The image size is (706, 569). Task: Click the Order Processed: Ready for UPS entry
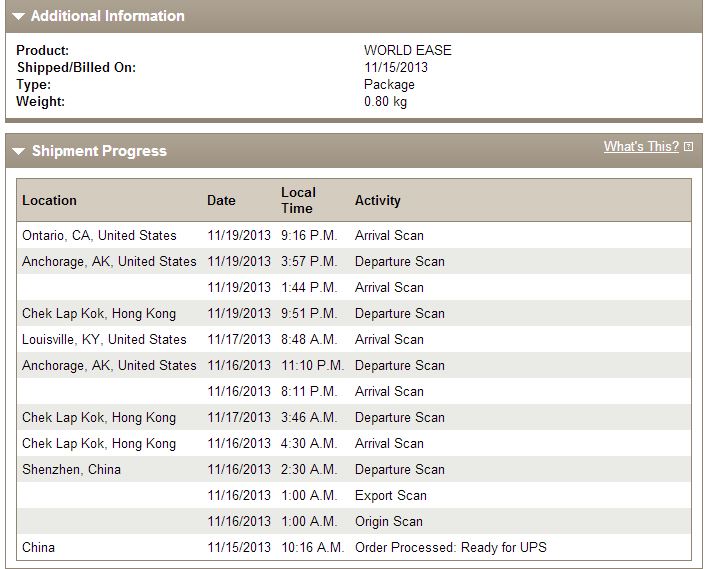(451, 547)
